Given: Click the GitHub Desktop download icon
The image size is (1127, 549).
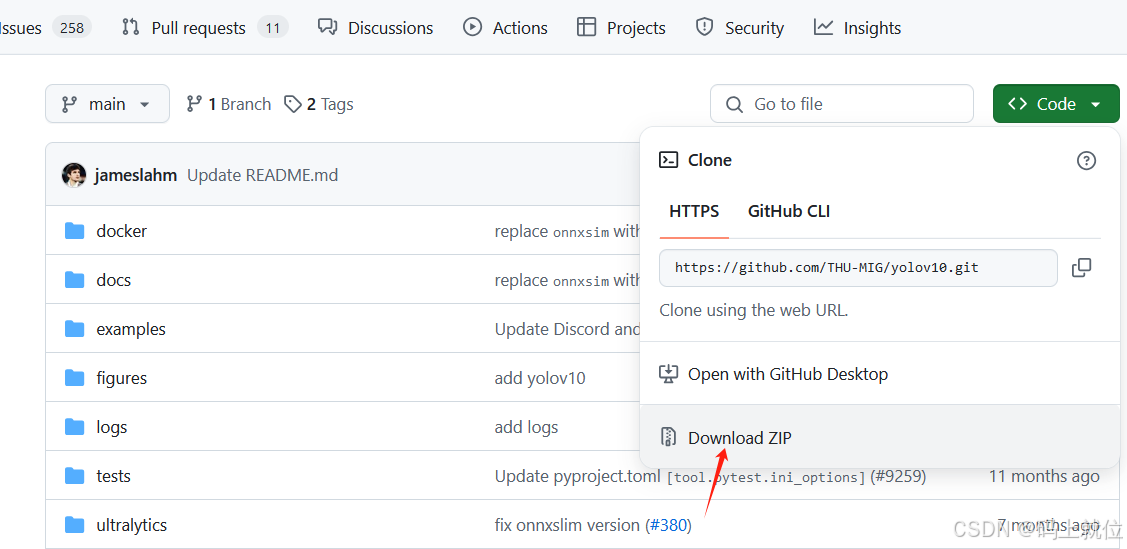Looking at the screenshot, I should click(668, 374).
